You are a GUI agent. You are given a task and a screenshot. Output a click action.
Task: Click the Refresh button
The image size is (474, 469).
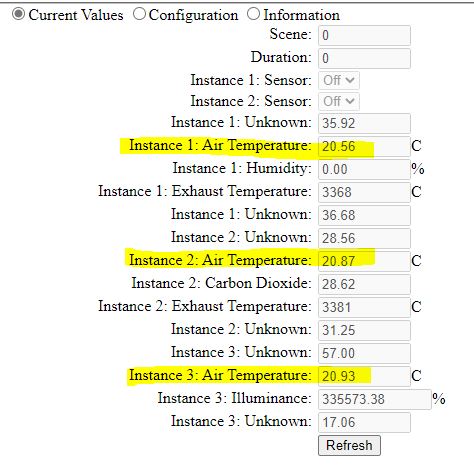(349, 445)
